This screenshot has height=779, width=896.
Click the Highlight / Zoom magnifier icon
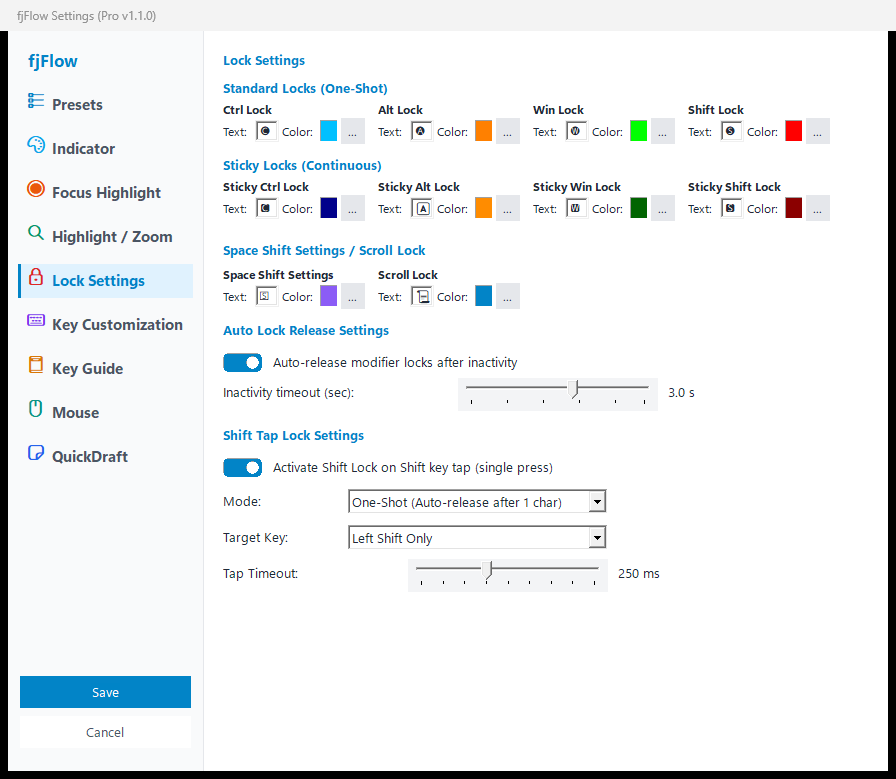(x=35, y=233)
